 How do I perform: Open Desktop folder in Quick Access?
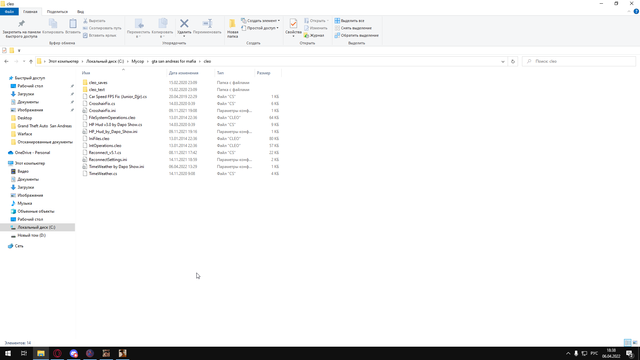[x=24, y=118]
